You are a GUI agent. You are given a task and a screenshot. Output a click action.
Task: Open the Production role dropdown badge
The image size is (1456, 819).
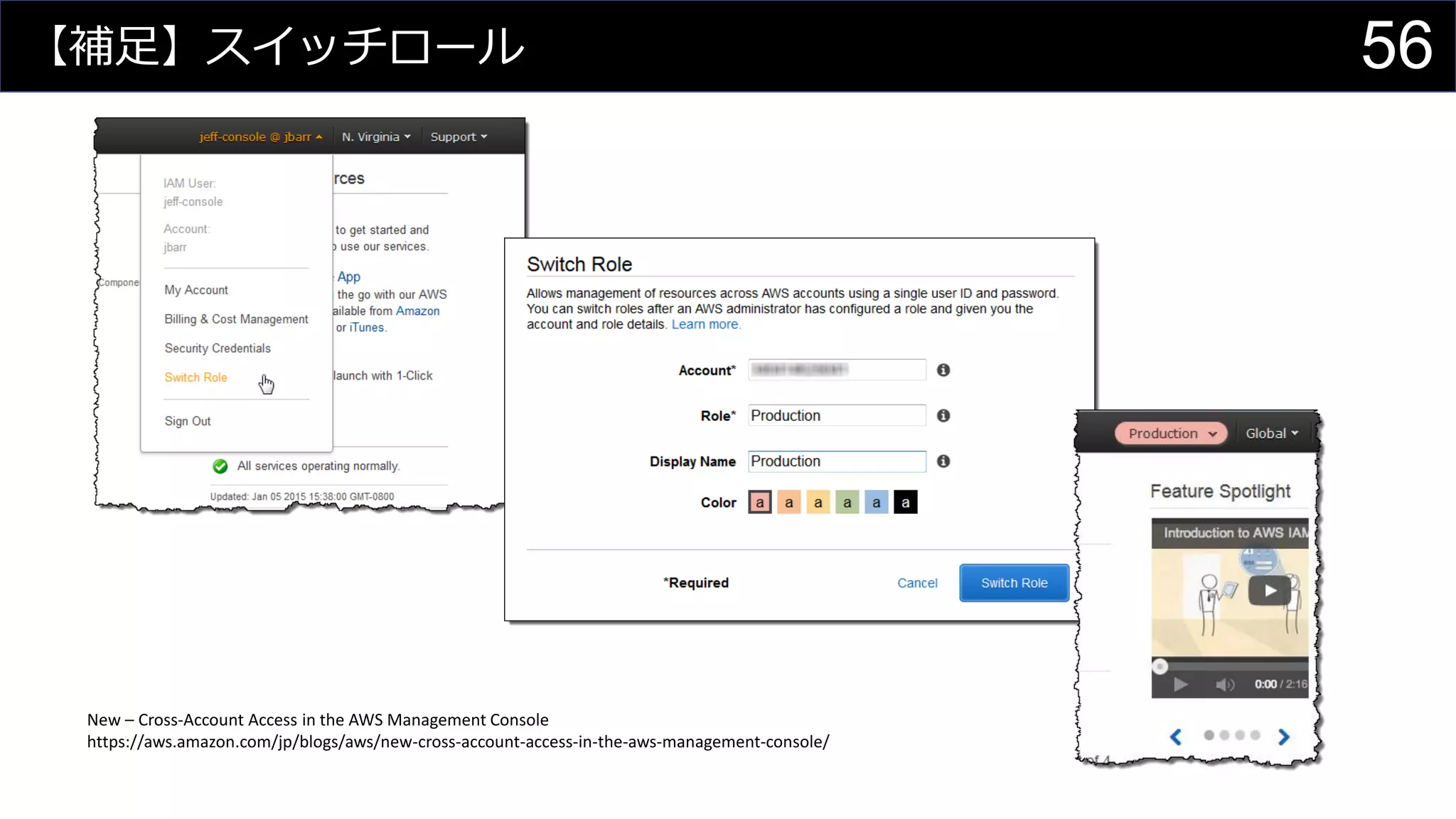pos(1171,433)
